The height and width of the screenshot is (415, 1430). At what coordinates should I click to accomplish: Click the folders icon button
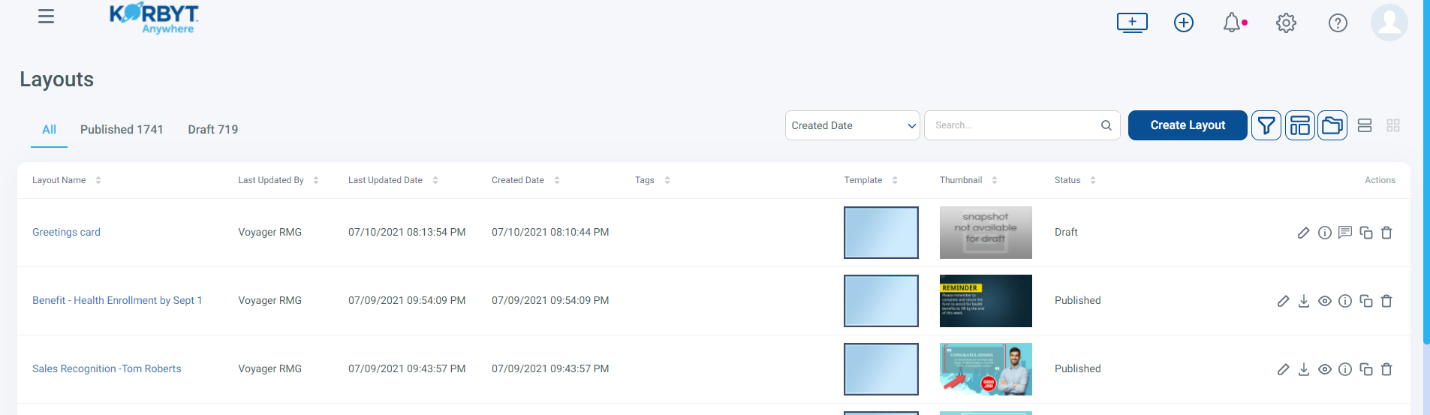click(1332, 125)
